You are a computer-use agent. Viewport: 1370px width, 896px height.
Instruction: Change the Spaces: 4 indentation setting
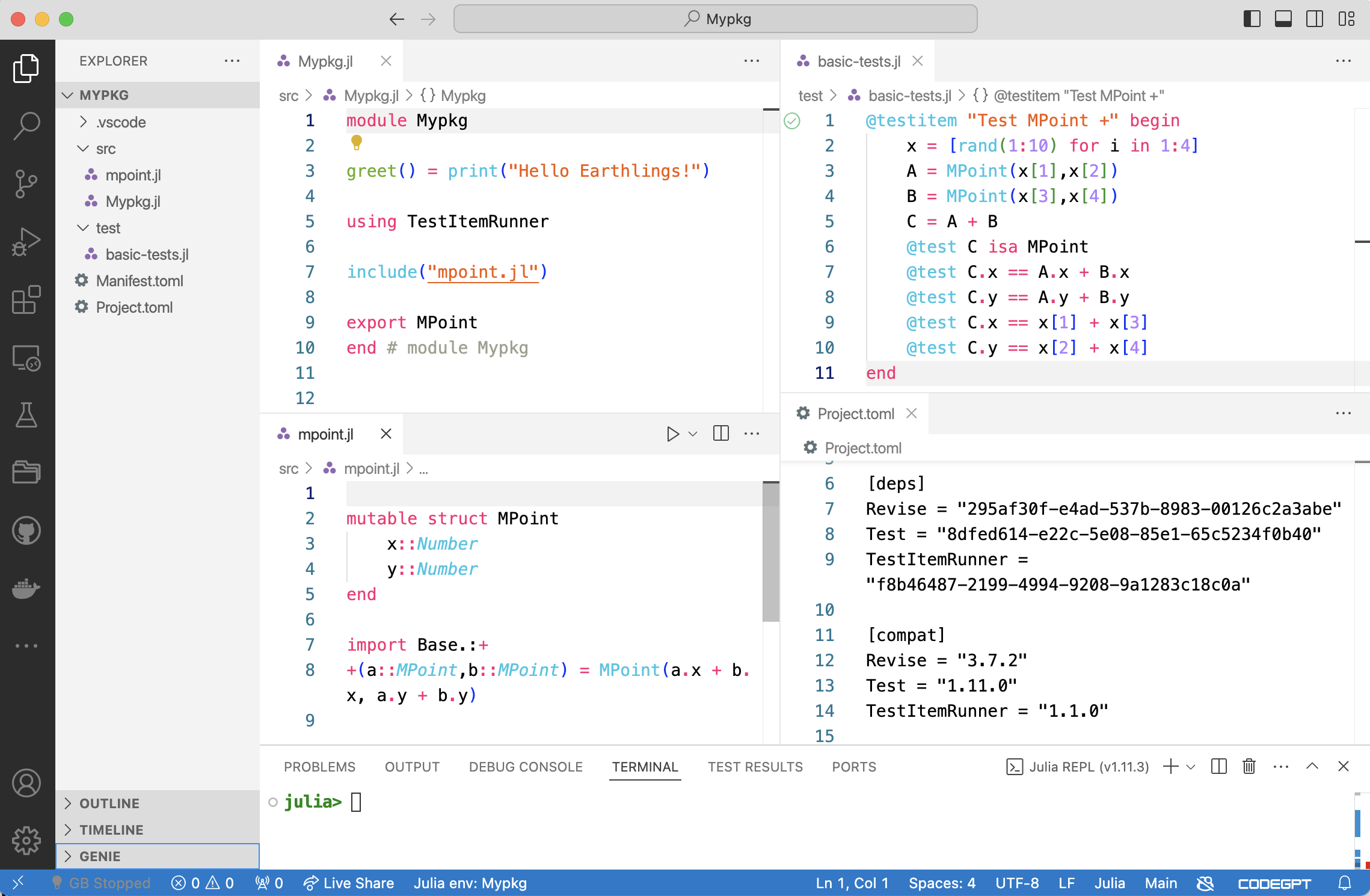click(942, 883)
